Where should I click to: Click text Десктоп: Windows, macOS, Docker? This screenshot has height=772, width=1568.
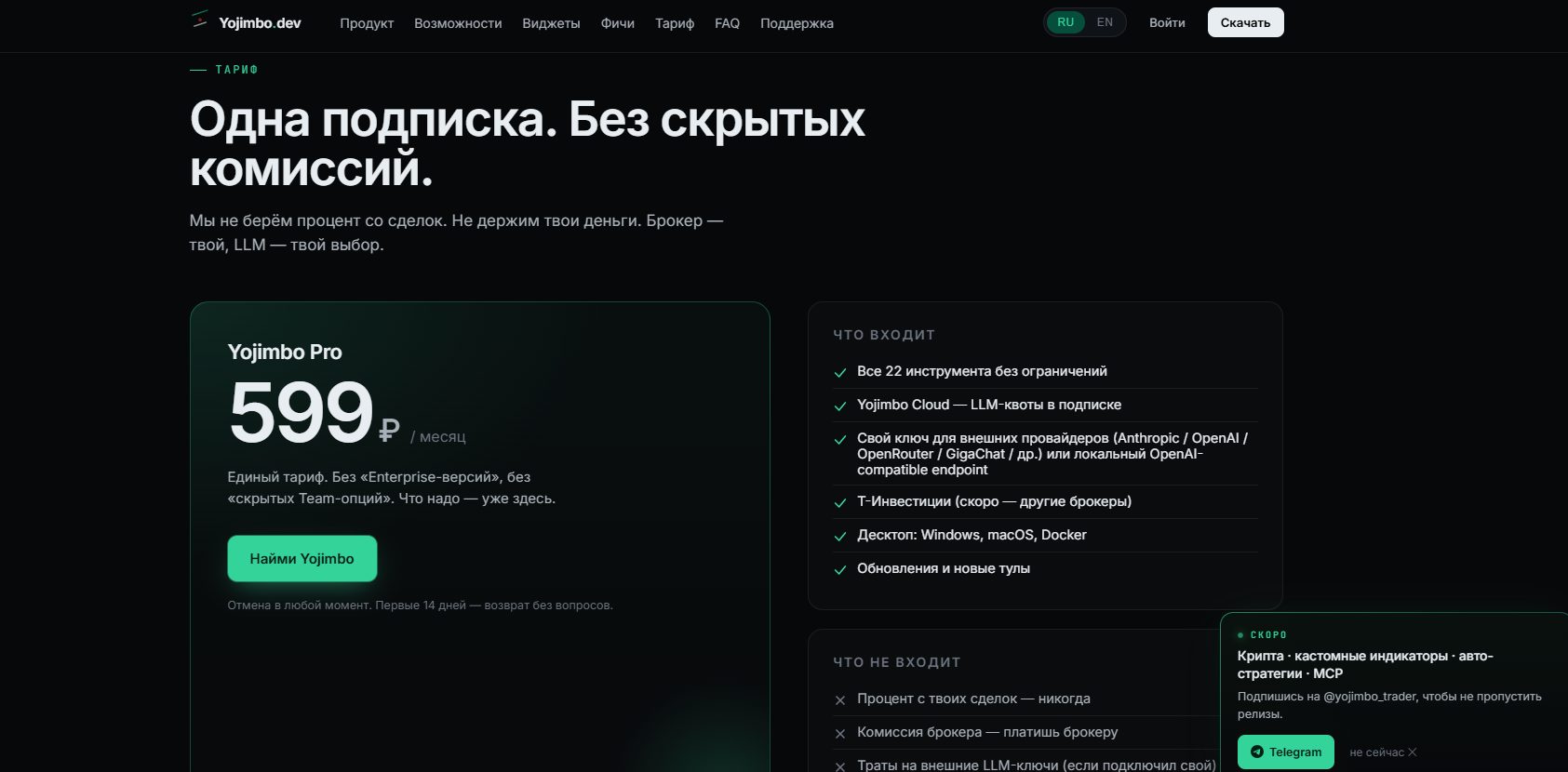point(972,535)
